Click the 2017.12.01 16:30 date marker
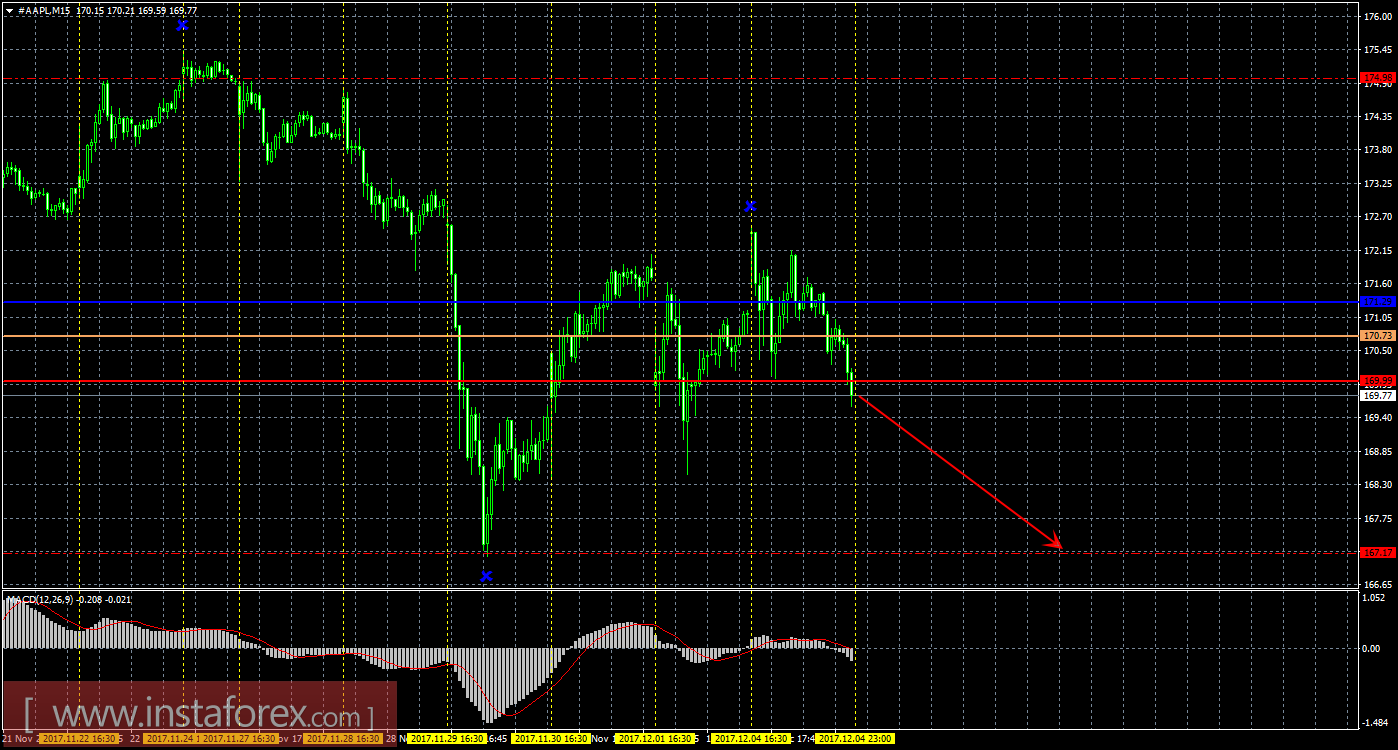This screenshot has height=750, width=1398. tap(656, 739)
